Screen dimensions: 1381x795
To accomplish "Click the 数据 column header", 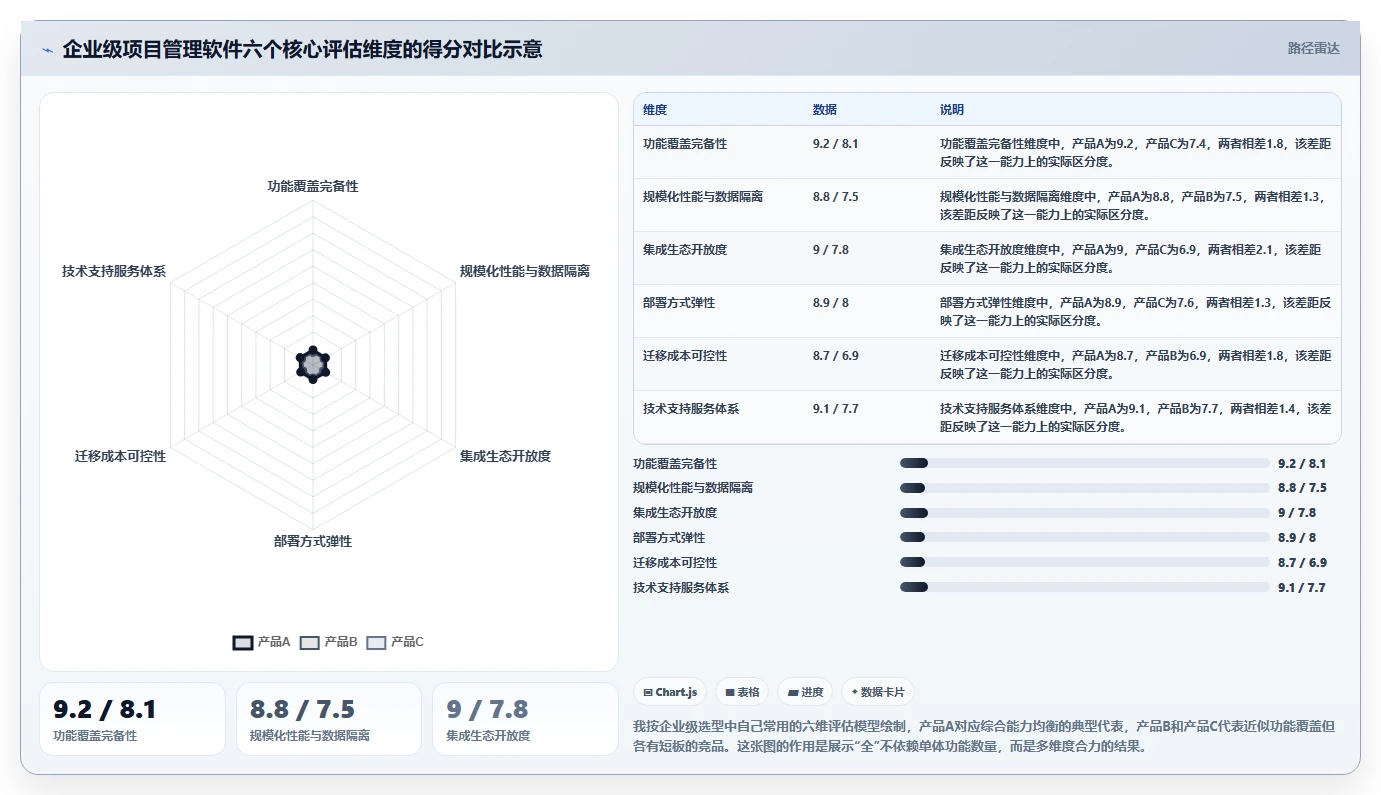I will tap(825, 110).
